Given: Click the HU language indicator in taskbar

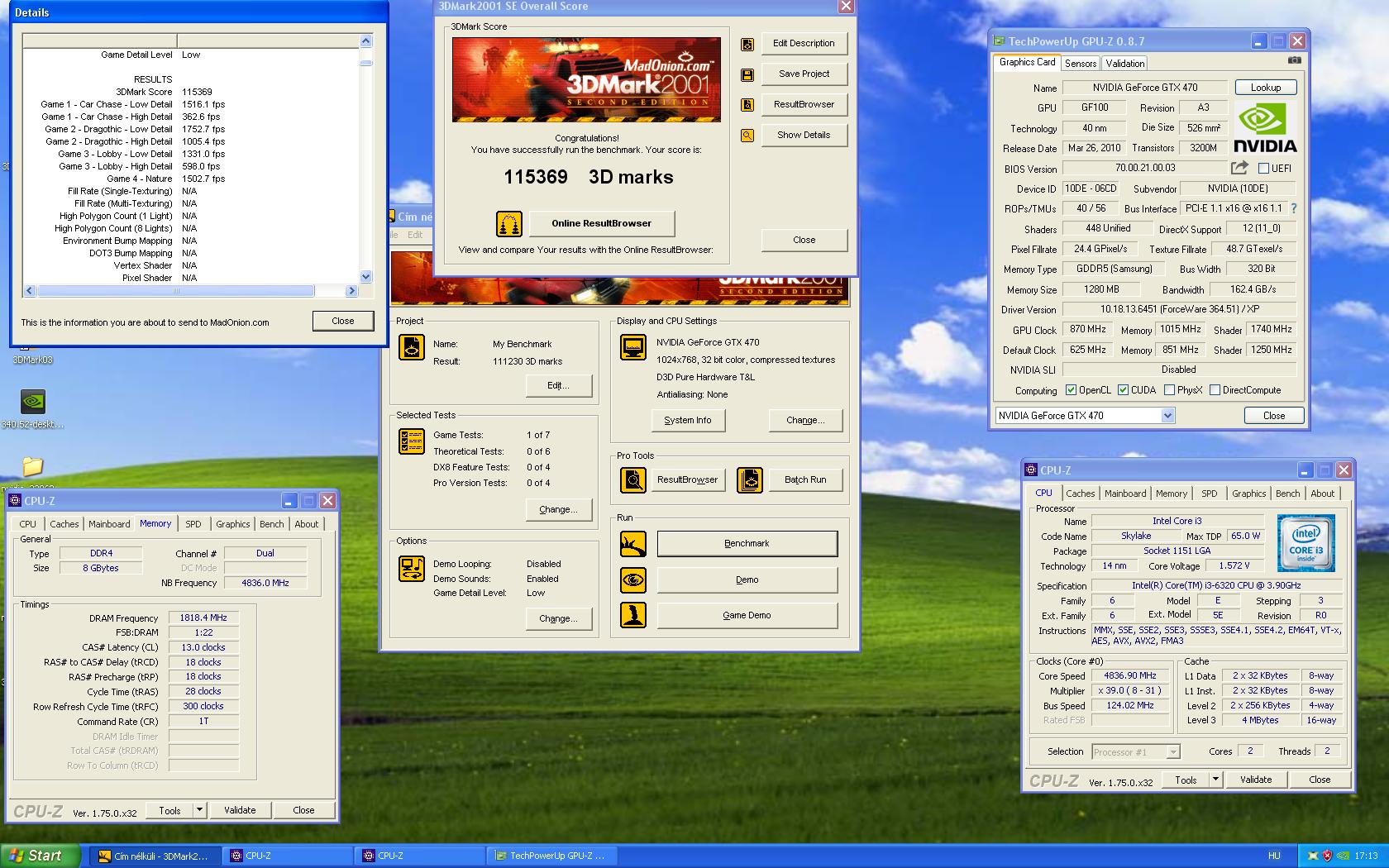Looking at the screenshot, I should 1274,856.
